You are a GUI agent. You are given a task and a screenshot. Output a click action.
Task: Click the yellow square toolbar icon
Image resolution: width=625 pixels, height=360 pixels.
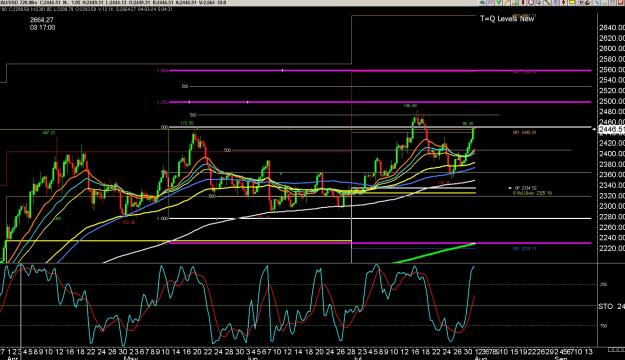tap(572, 2)
